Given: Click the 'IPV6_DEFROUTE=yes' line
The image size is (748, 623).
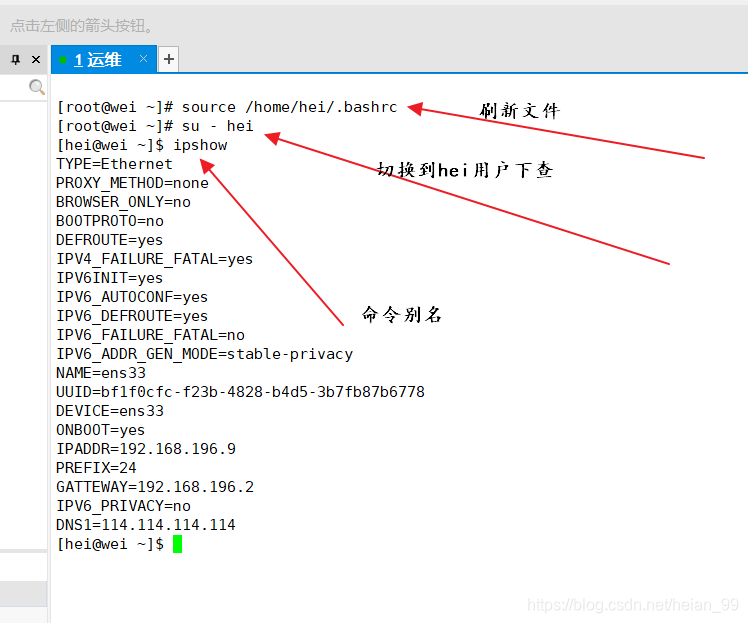Looking at the screenshot, I should (x=132, y=316).
